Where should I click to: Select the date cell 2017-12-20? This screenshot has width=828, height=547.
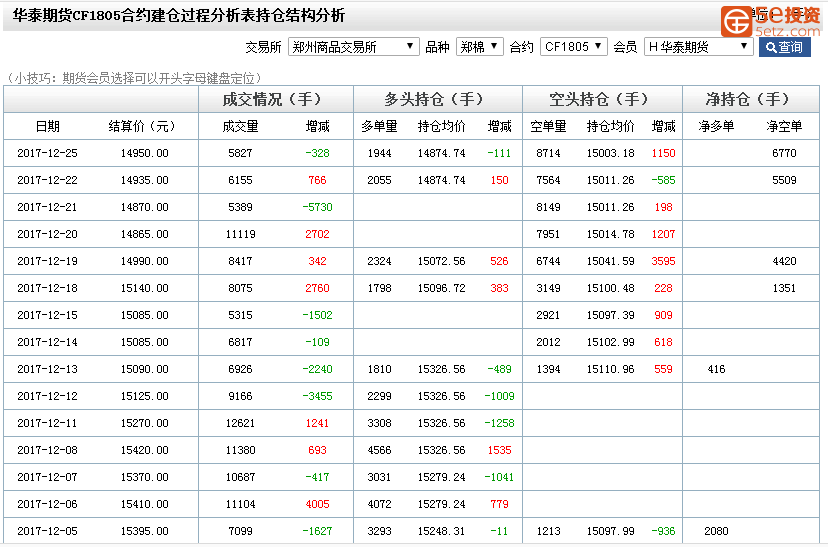48,234
